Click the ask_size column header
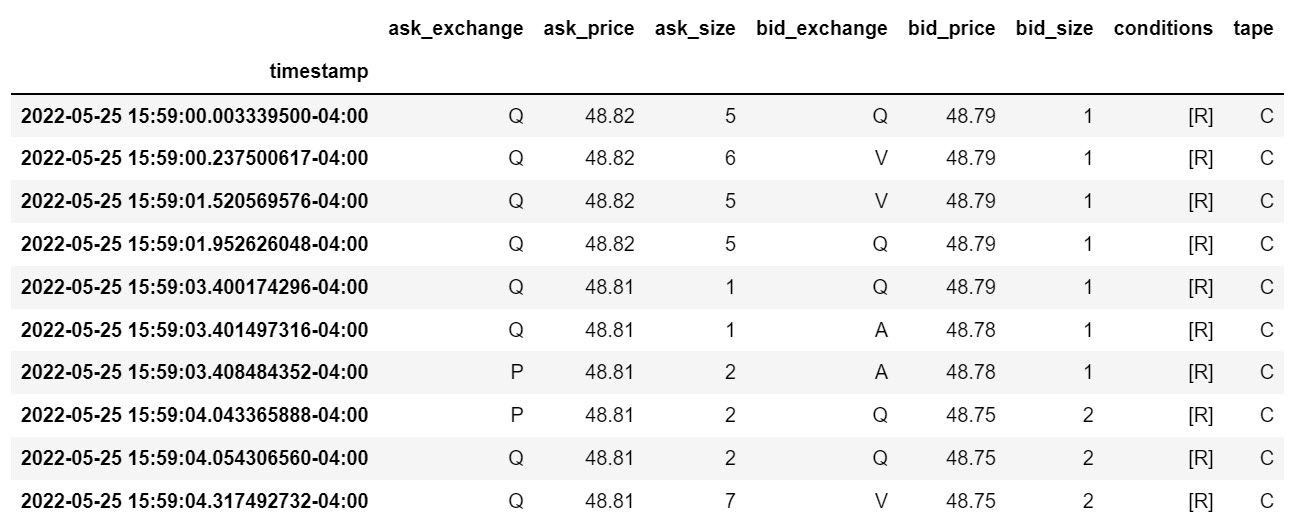This screenshot has height=532, width=1303. click(x=695, y=29)
